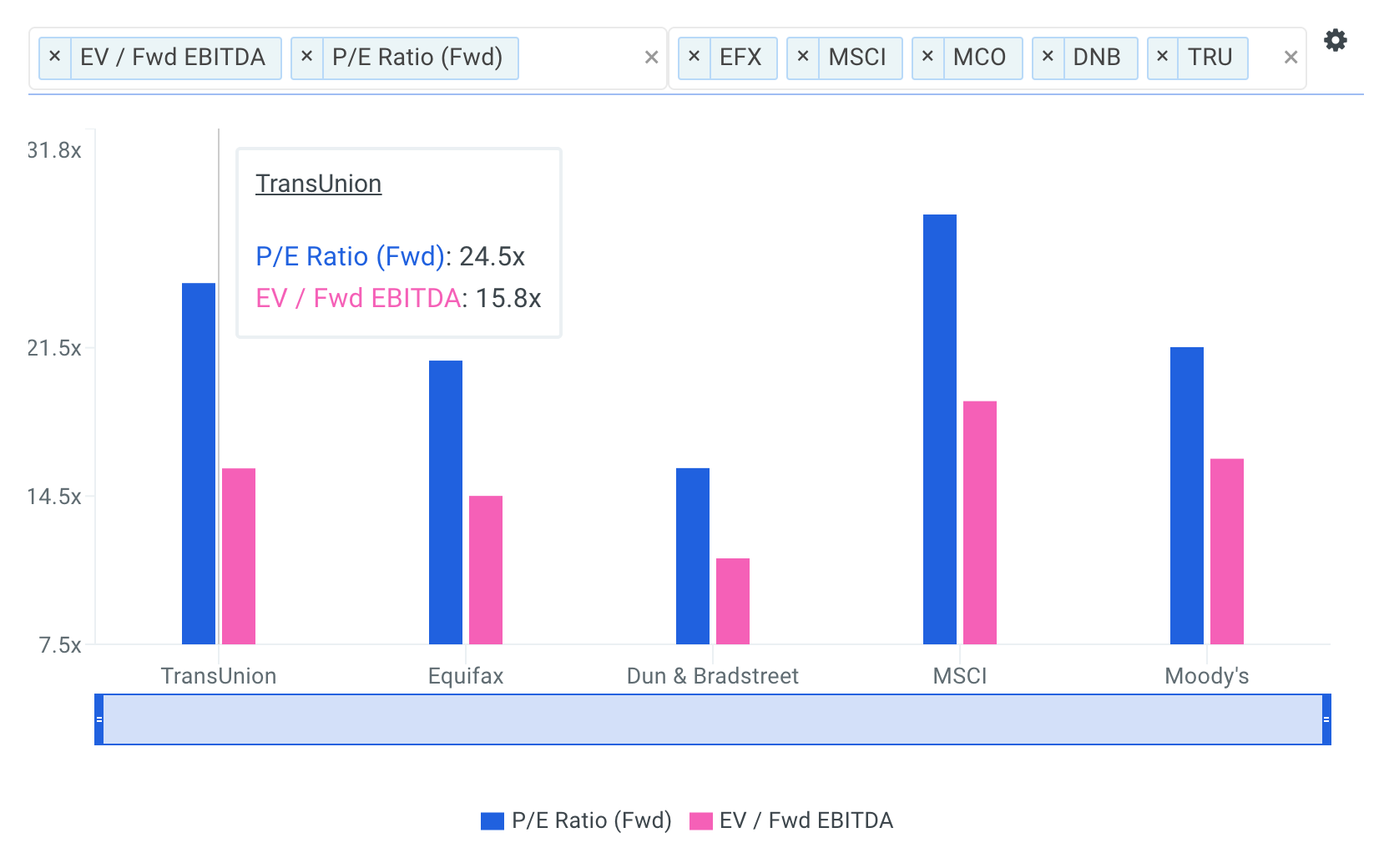Grab the right range slider handle
The height and width of the screenshot is (868, 1384).
click(1326, 719)
